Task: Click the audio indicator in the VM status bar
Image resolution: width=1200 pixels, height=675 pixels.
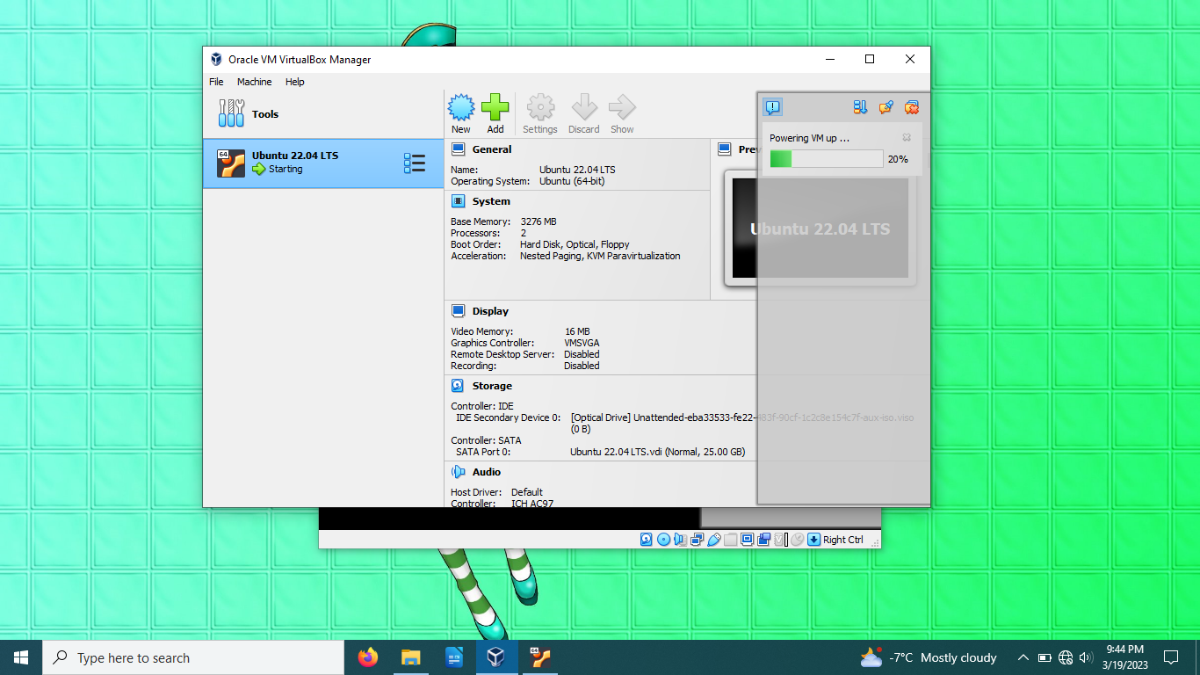Action: [x=680, y=540]
